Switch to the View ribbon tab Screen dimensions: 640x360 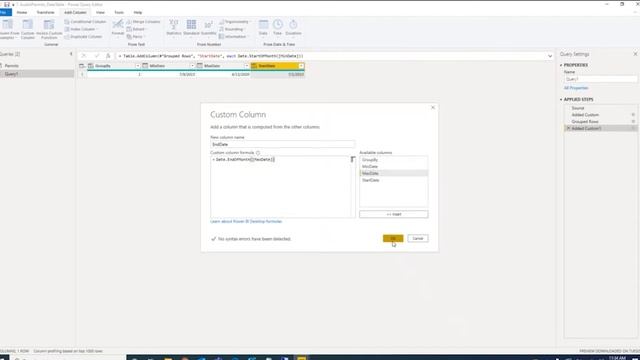coord(100,12)
